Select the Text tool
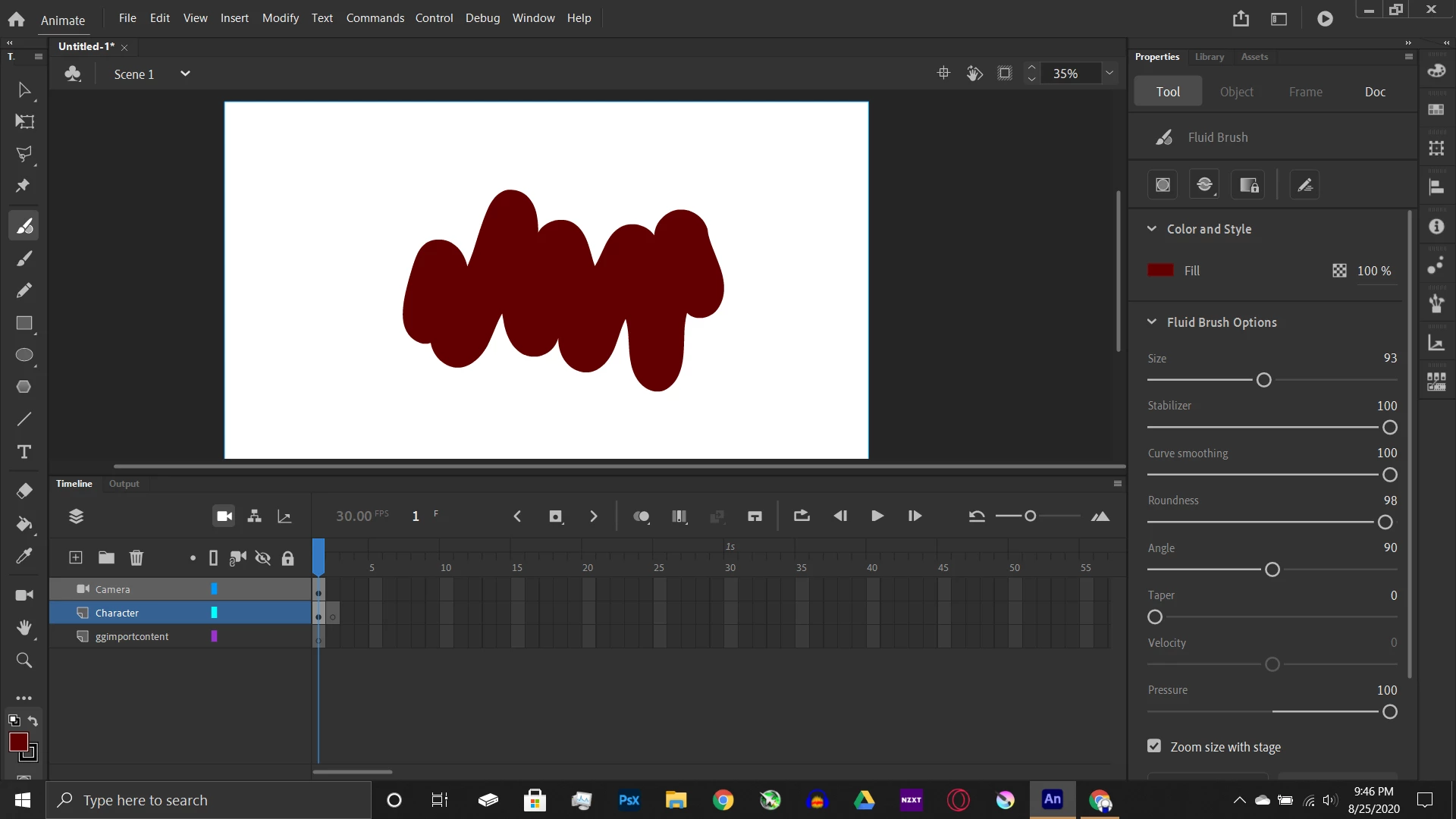The image size is (1456, 819). [24, 452]
